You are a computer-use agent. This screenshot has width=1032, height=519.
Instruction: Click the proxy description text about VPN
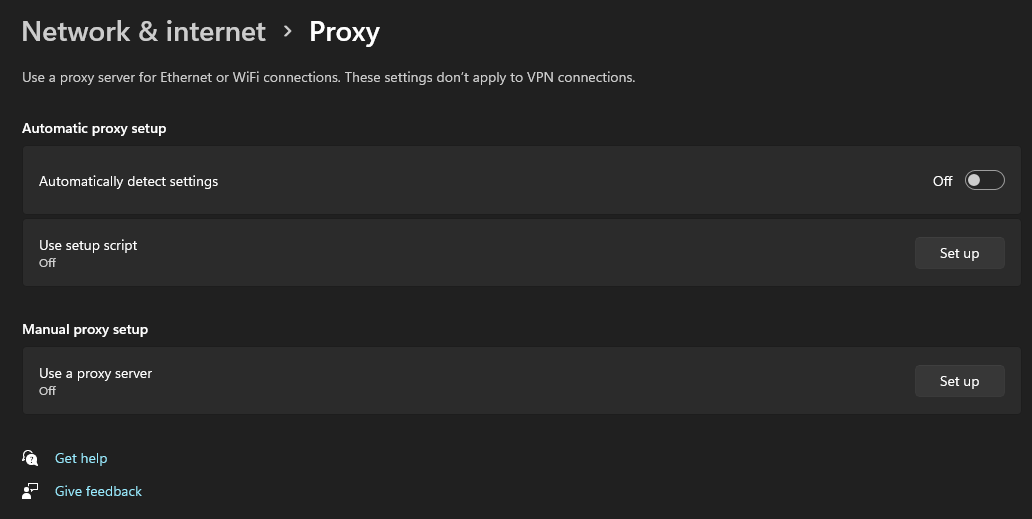[328, 77]
